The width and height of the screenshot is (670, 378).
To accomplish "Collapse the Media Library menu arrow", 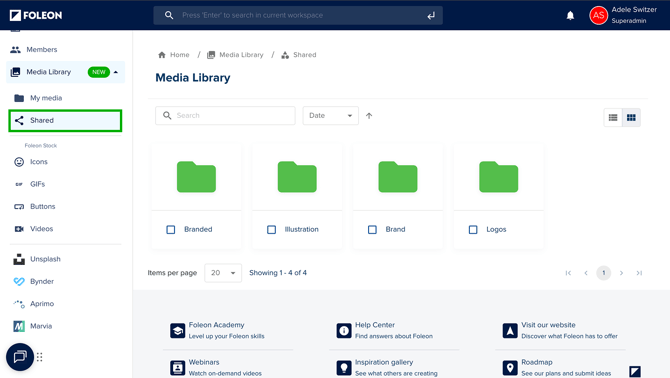I will click(116, 72).
